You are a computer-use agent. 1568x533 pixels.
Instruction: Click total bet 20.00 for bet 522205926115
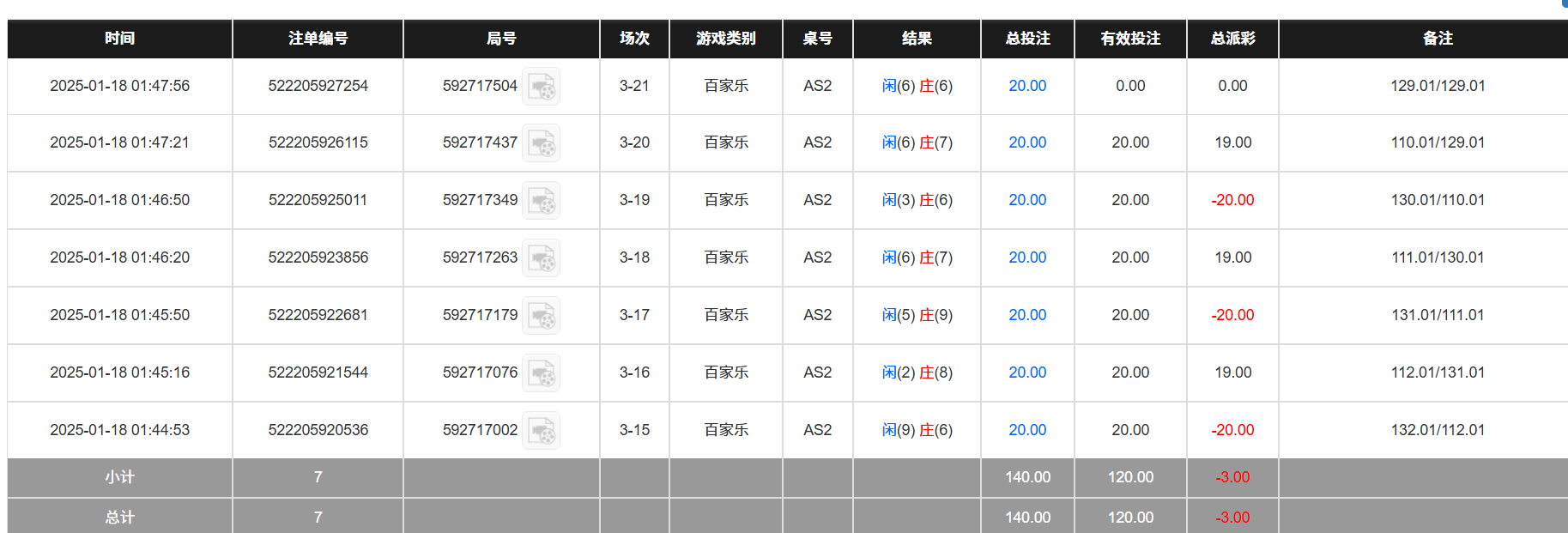coord(1027,142)
